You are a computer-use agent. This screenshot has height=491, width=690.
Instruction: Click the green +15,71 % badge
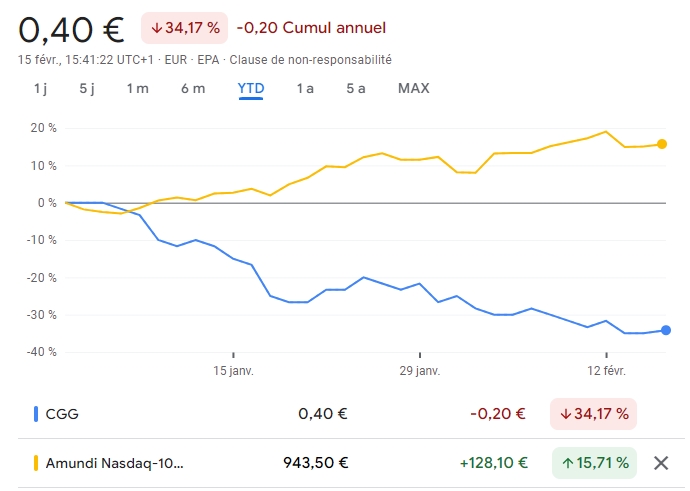coord(594,463)
